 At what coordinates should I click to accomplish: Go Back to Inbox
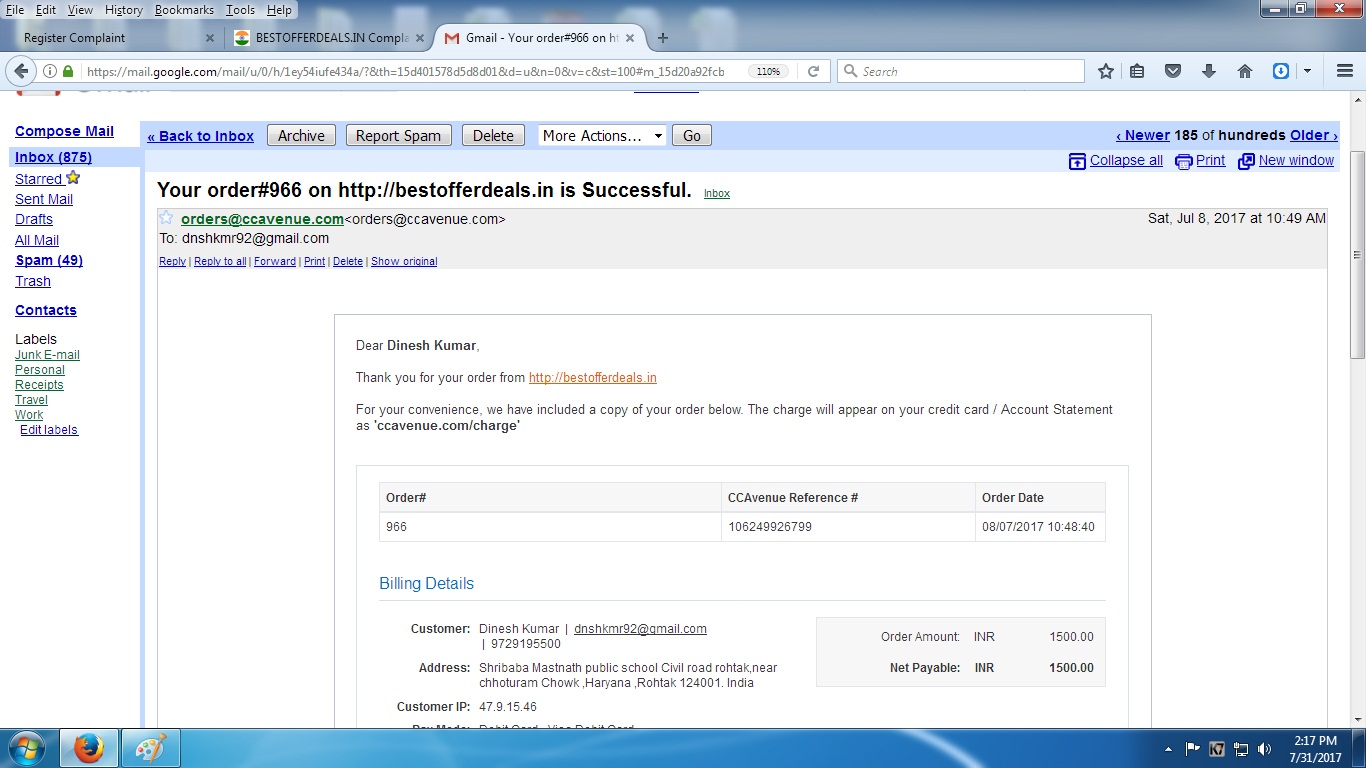[x=200, y=136]
